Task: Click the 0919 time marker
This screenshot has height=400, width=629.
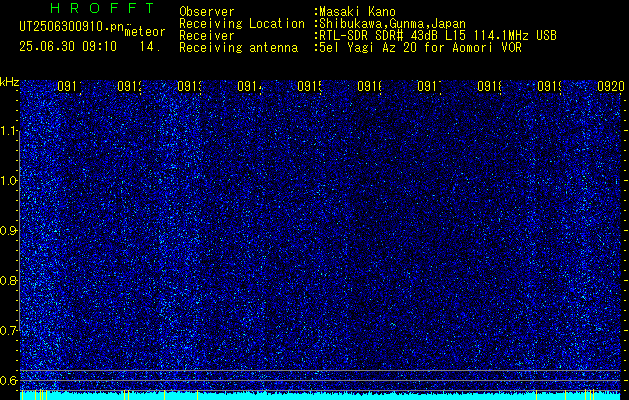Action: [549, 86]
